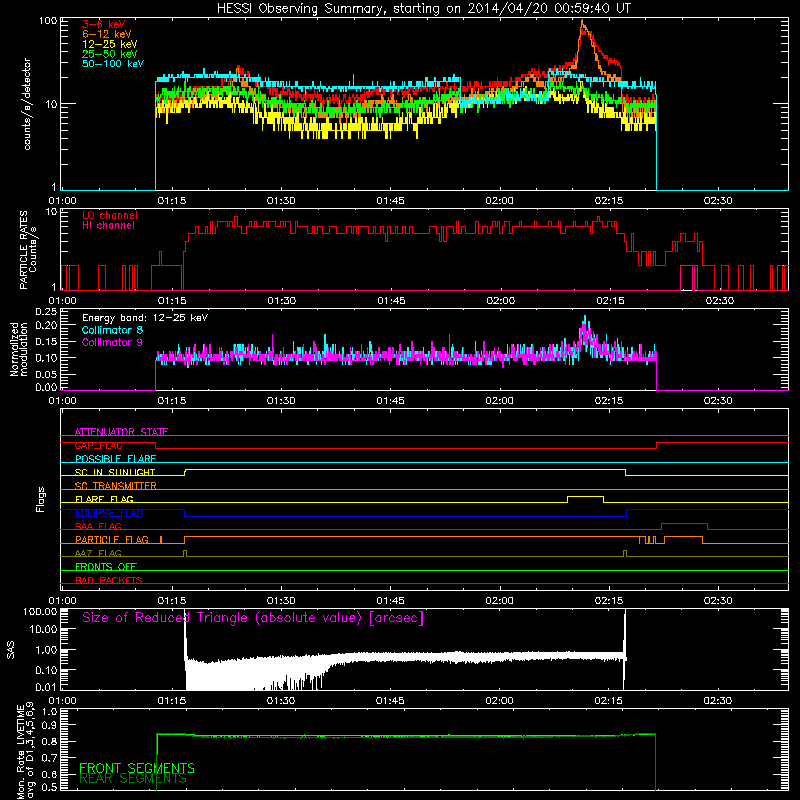Click the raised FLARE_FLAG pulse segment

pyautogui.click(x=585, y=496)
